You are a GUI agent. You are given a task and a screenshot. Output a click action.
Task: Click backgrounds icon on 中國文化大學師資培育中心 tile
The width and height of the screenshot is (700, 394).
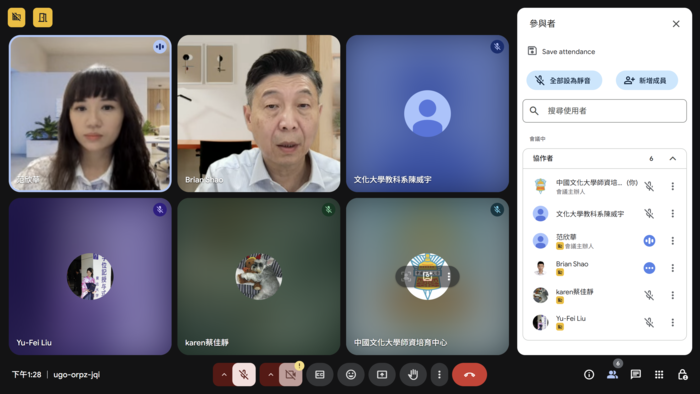click(428, 277)
